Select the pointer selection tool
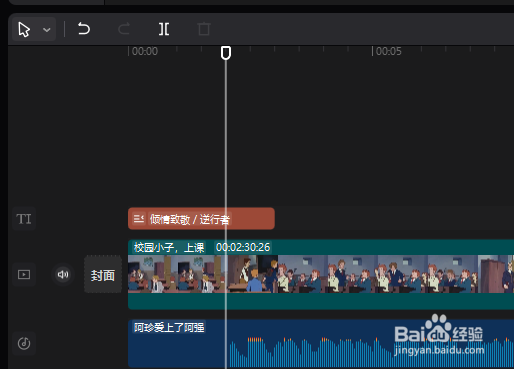The image size is (514, 369). 24,29
